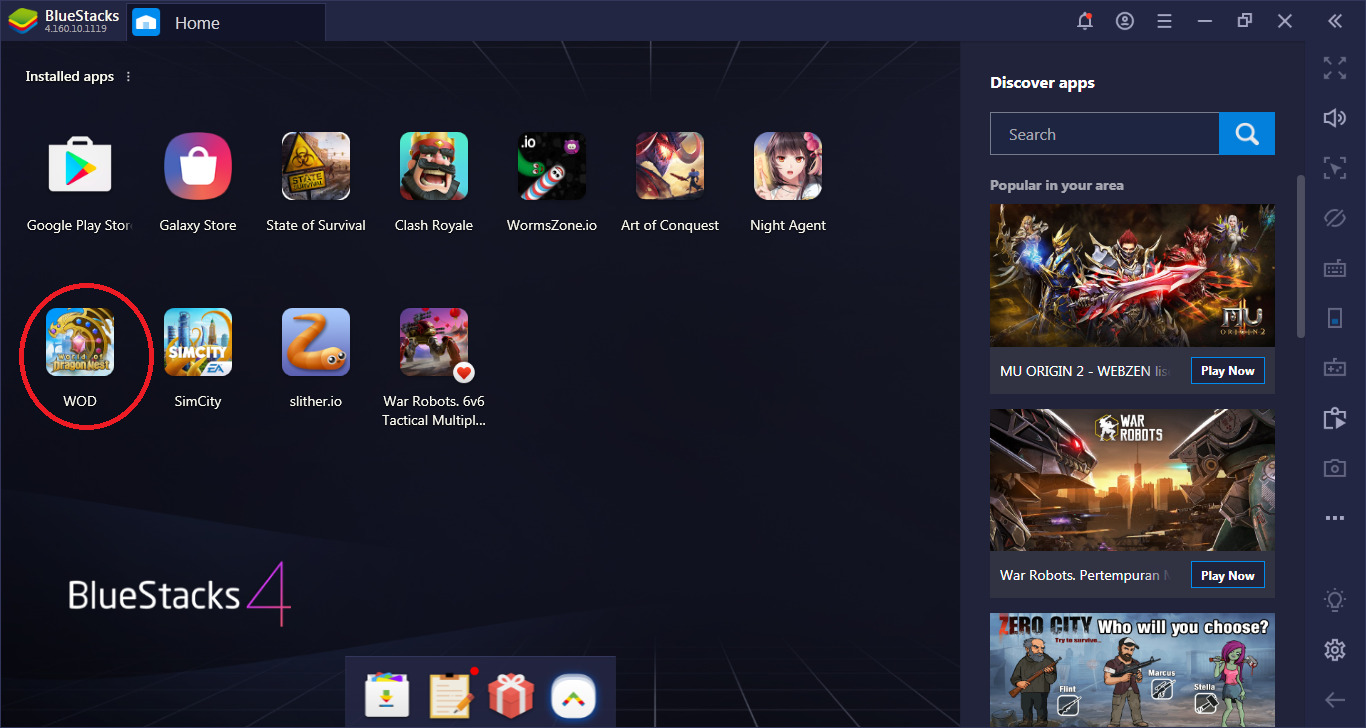This screenshot has height=728, width=1366.
Task: Click the phone rotate icon in sidebar
Action: 1335,318
